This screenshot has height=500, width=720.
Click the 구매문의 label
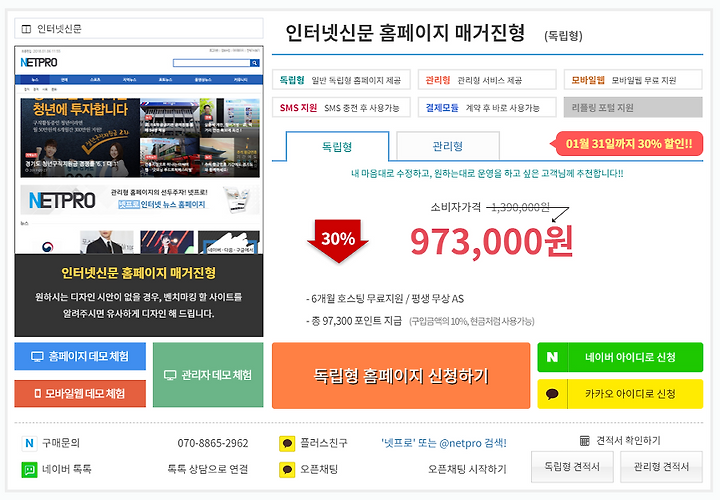pos(61,443)
